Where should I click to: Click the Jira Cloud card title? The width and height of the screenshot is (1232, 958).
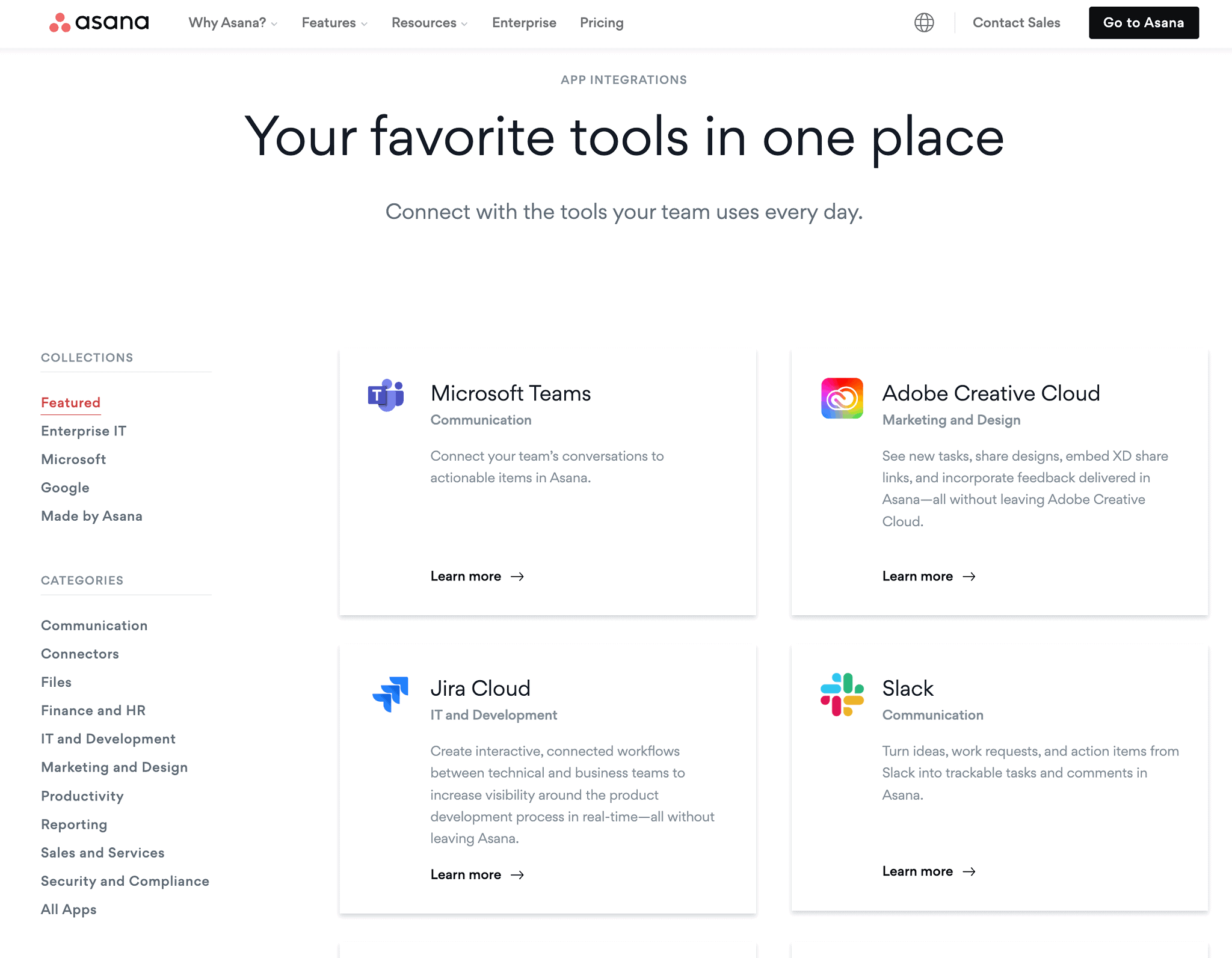[x=480, y=689]
